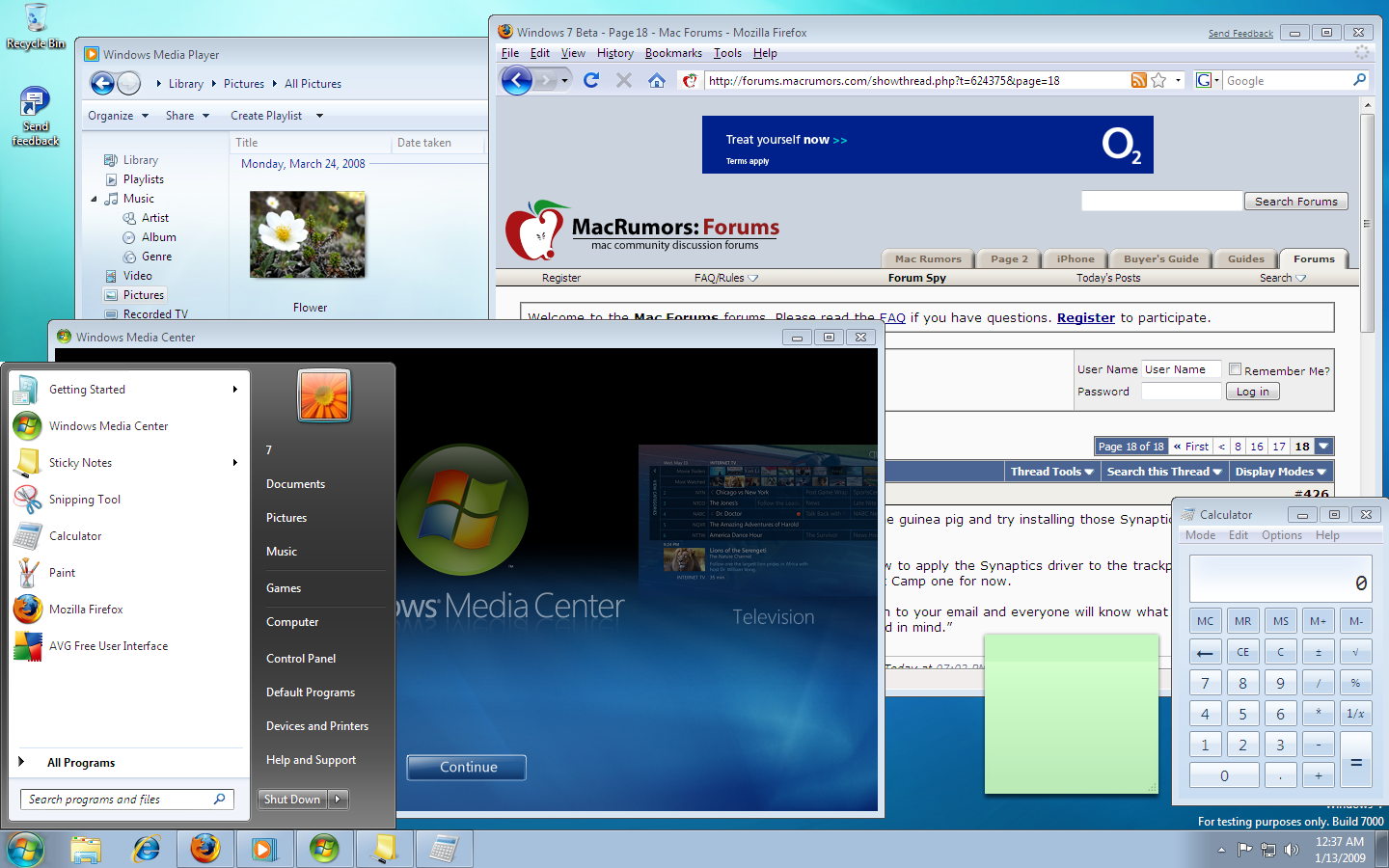This screenshot has width=1389, height=868.
Task: Click Continue in Media Center
Action: (x=468, y=768)
